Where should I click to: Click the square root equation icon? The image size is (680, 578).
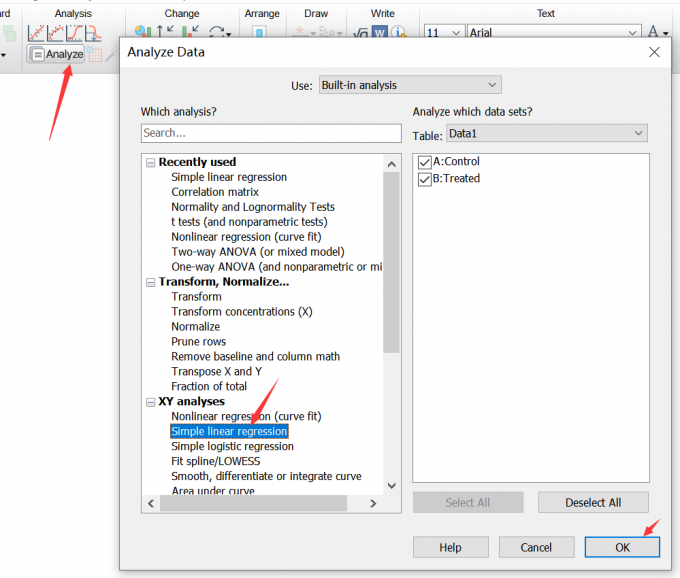pyautogui.click(x=361, y=32)
